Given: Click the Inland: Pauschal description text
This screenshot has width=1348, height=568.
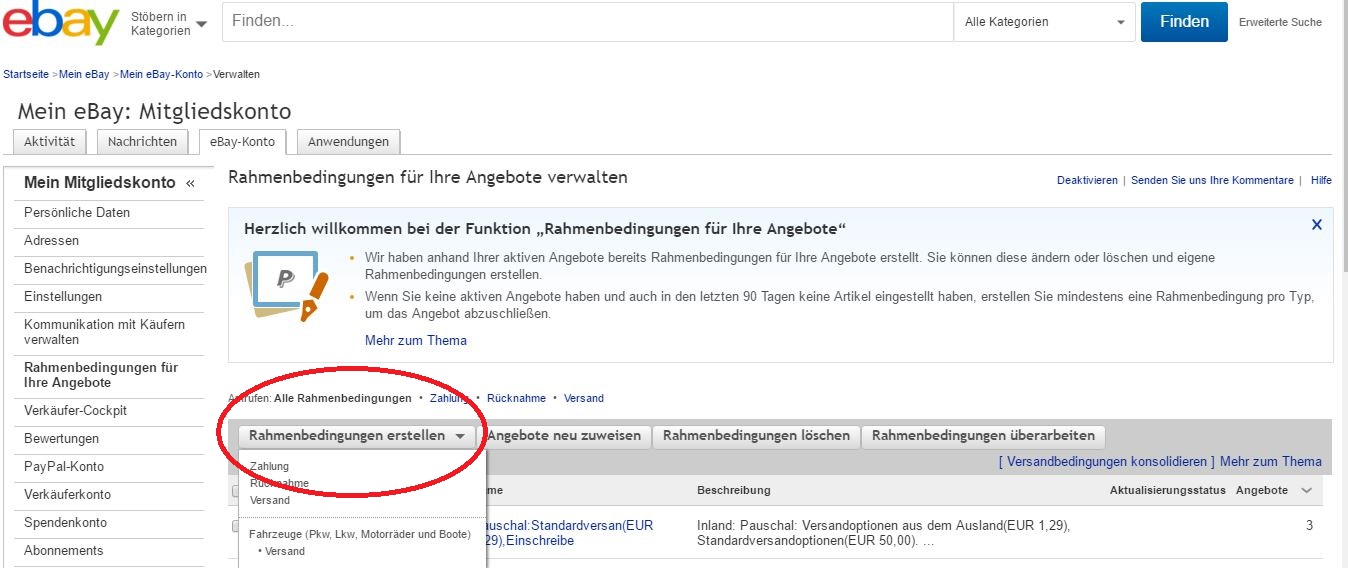Looking at the screenshot, I should 884,533.
